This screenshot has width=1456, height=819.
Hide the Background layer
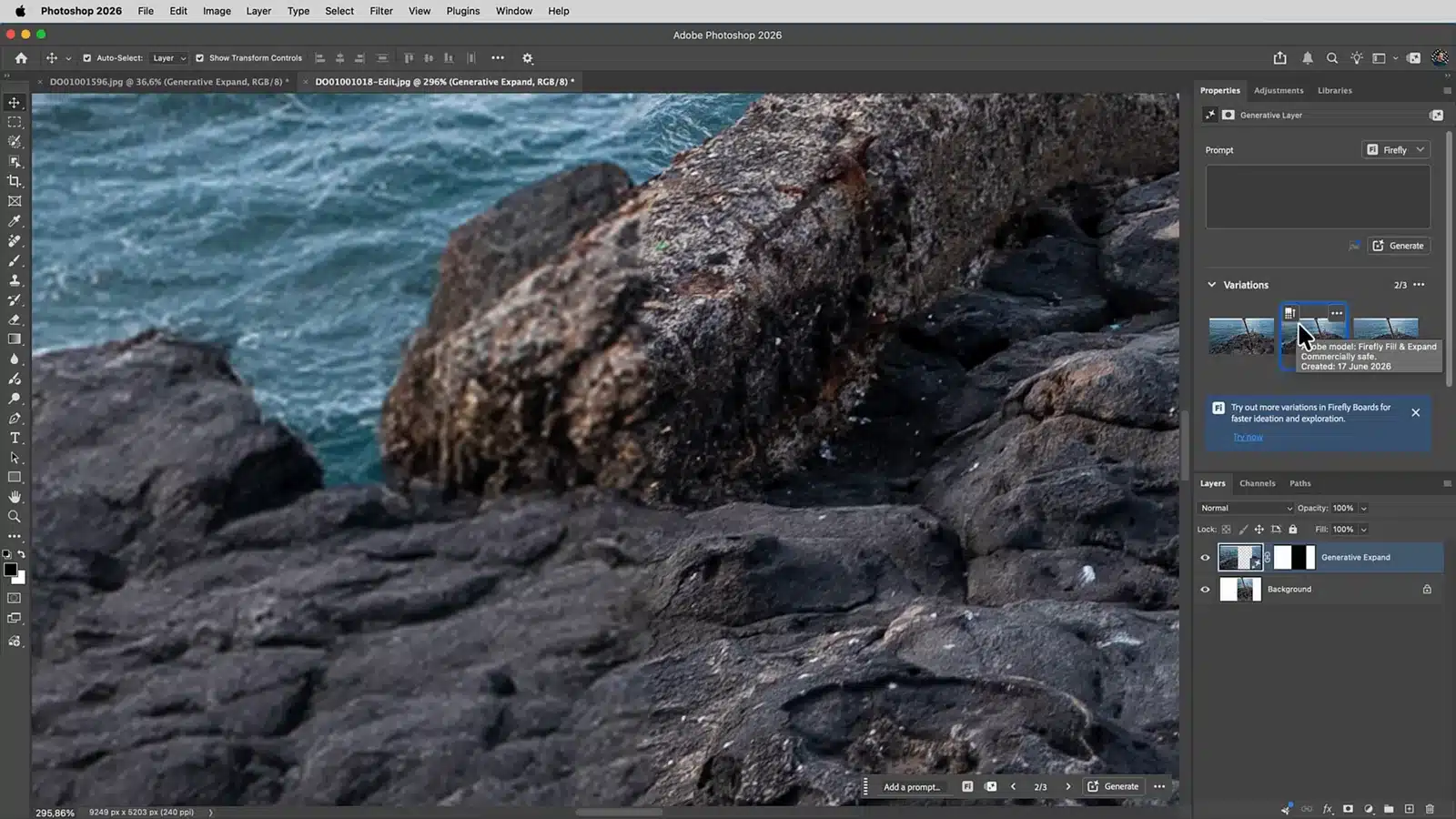coord(1206,590)
